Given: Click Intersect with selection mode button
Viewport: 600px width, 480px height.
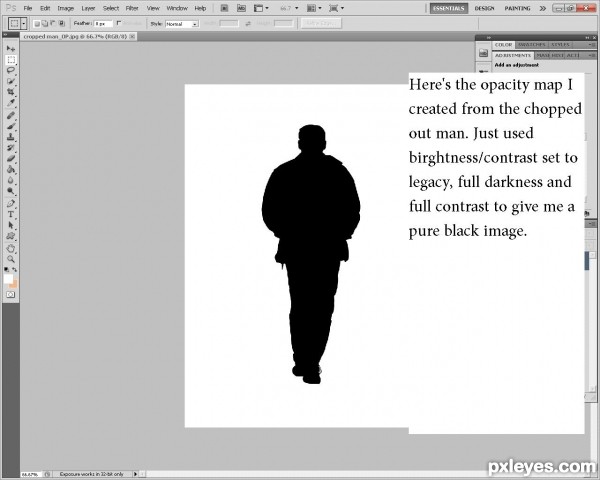Looking at the screenshot, I should 62,24.
